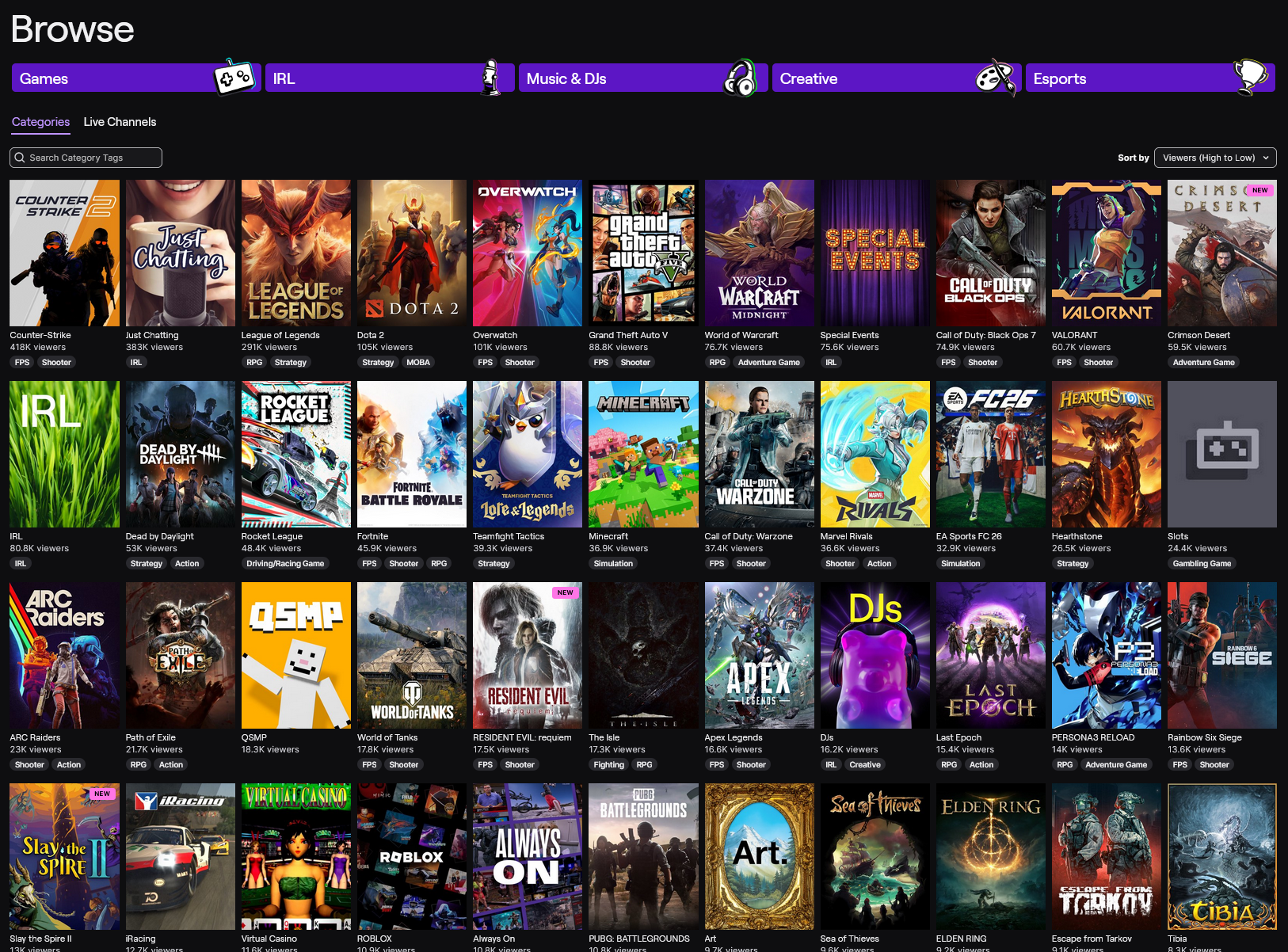Viewport: 1288px width, 952px height.
Task: Click the Dead by Daylight title link
Action: click(x=159, y=536)
